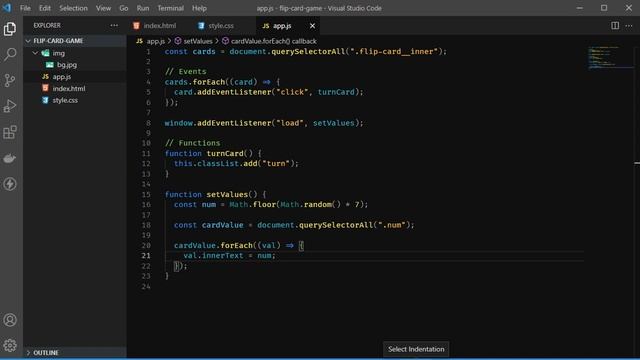
Task: Click the ".flip-card__inner" string
Action: click(x=394, y=52)
